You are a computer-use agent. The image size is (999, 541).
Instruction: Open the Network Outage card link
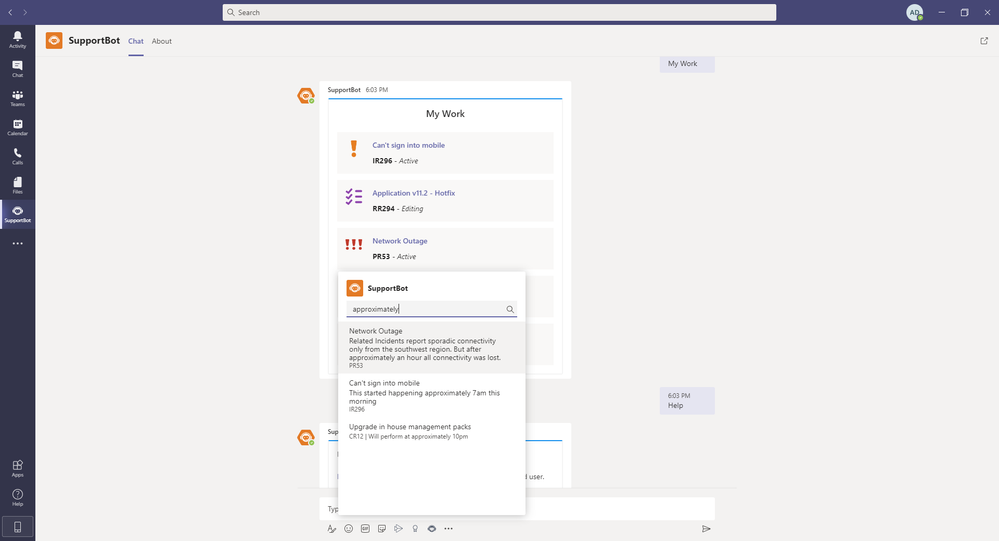(x=399, y=241)
